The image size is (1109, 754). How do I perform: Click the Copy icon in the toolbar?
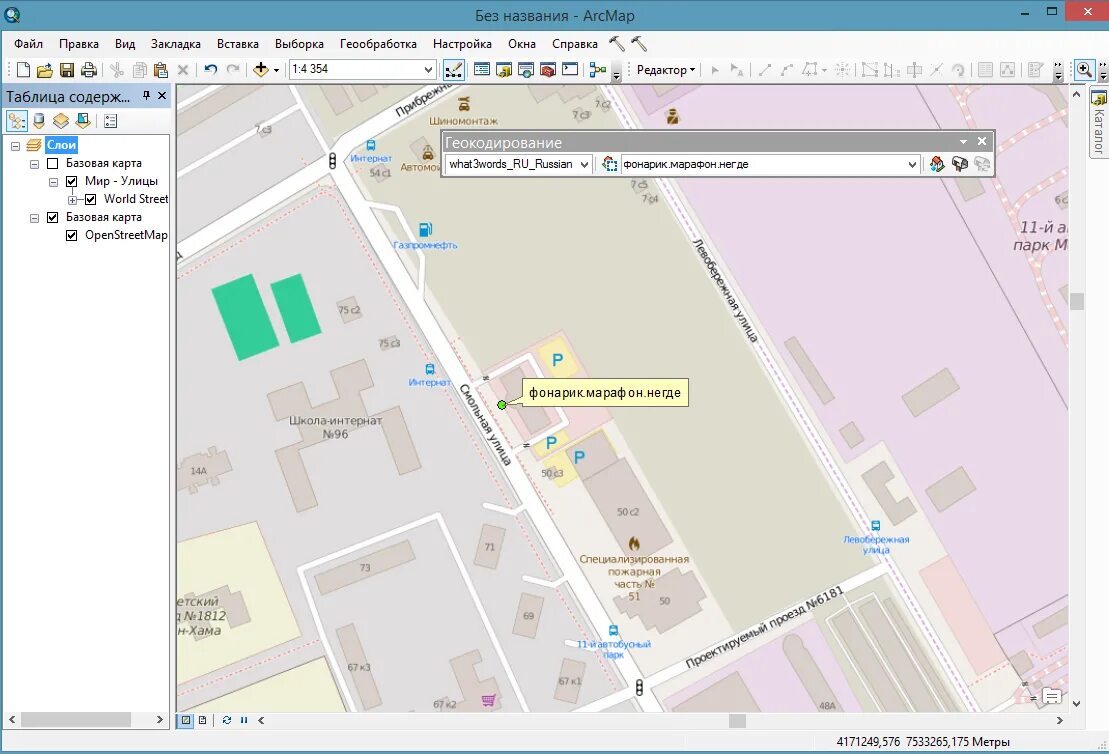point(139,69)
